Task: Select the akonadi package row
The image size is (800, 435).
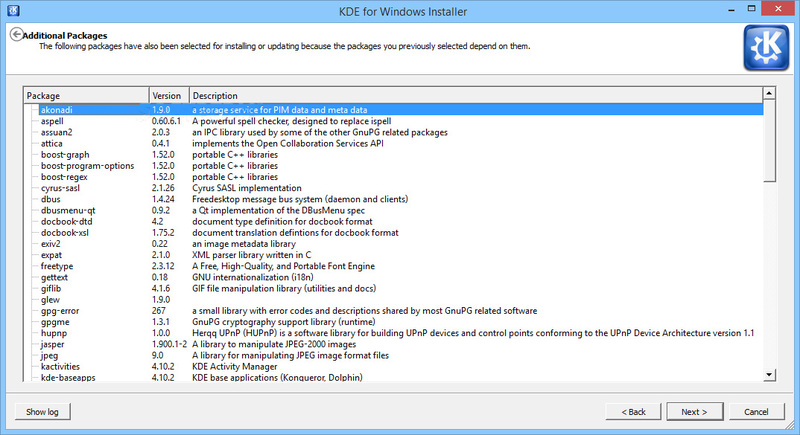Action: [401, 110]
